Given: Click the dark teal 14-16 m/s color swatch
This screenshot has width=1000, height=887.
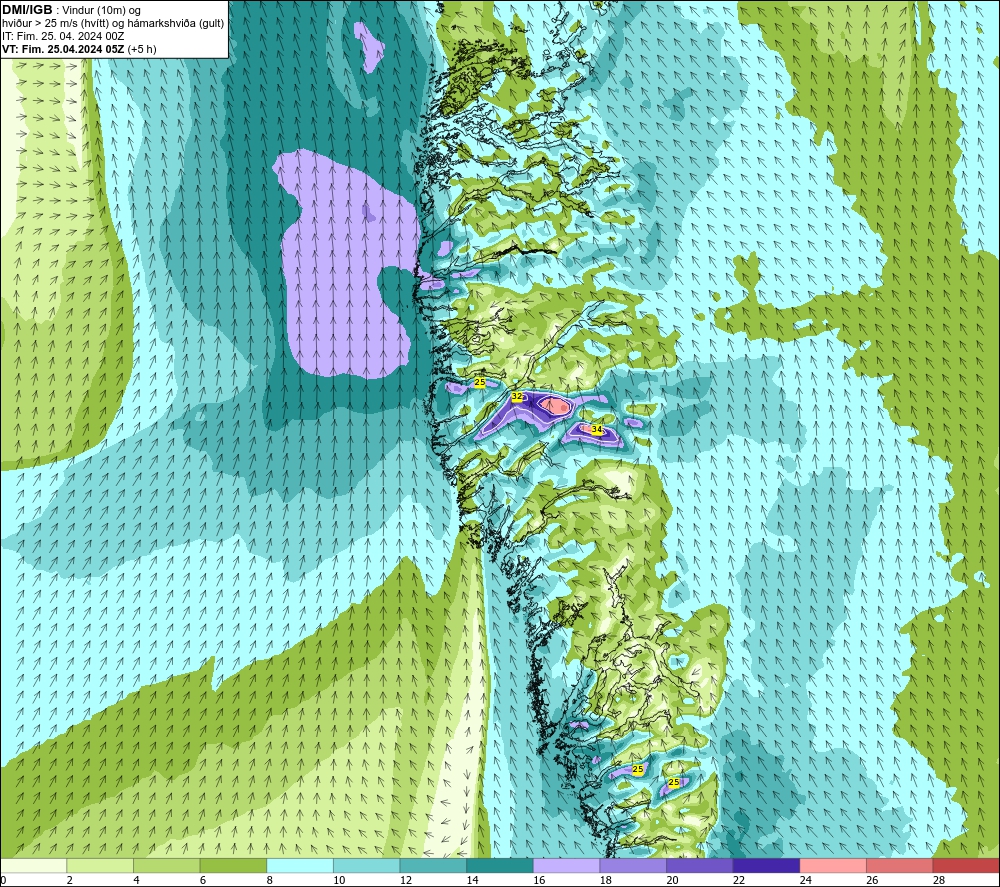Looking at the screenshot, I should tap(500, 865).
